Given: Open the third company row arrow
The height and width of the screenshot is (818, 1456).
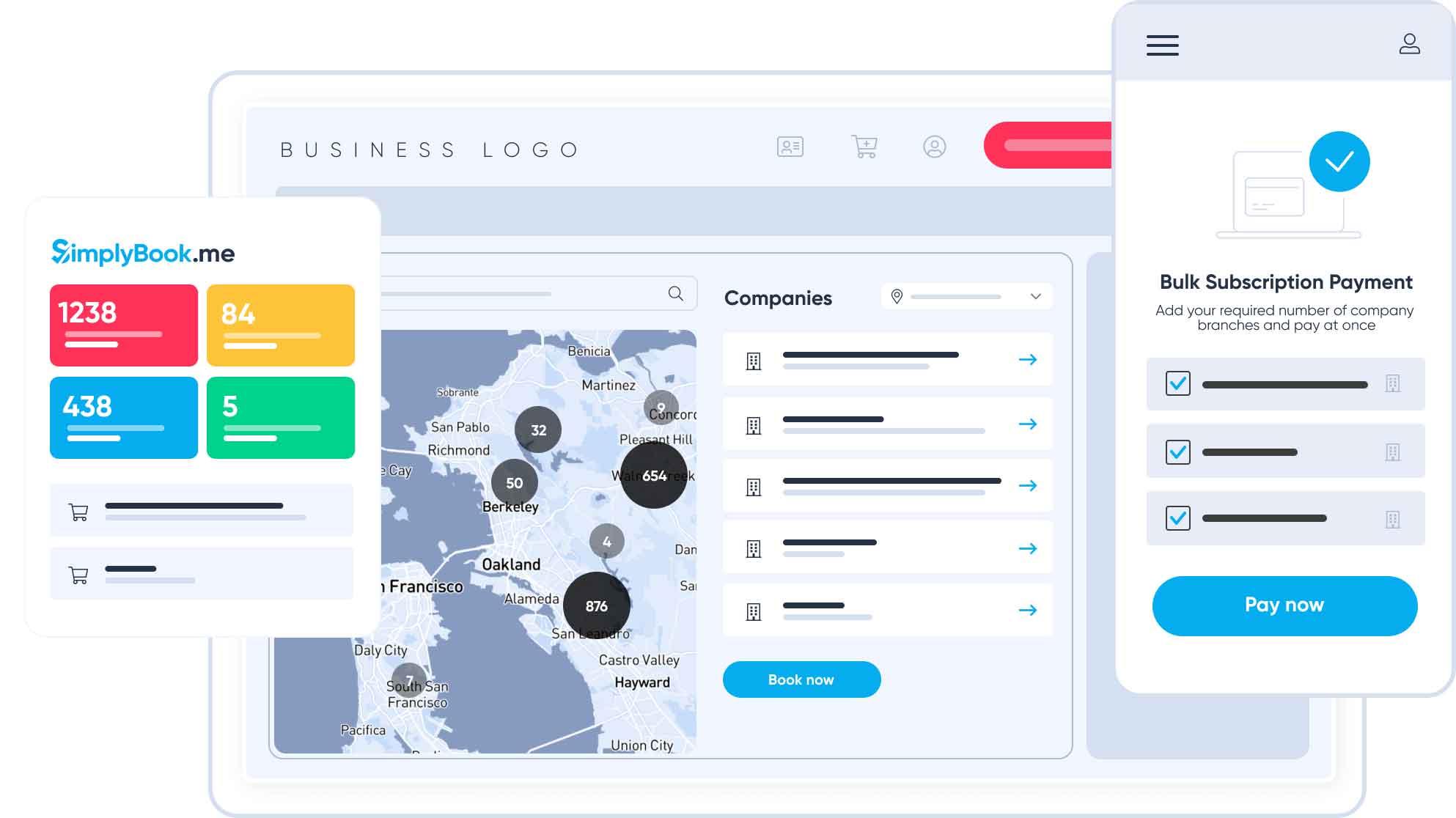Looking at the screenshot, I should (1028, 485).
